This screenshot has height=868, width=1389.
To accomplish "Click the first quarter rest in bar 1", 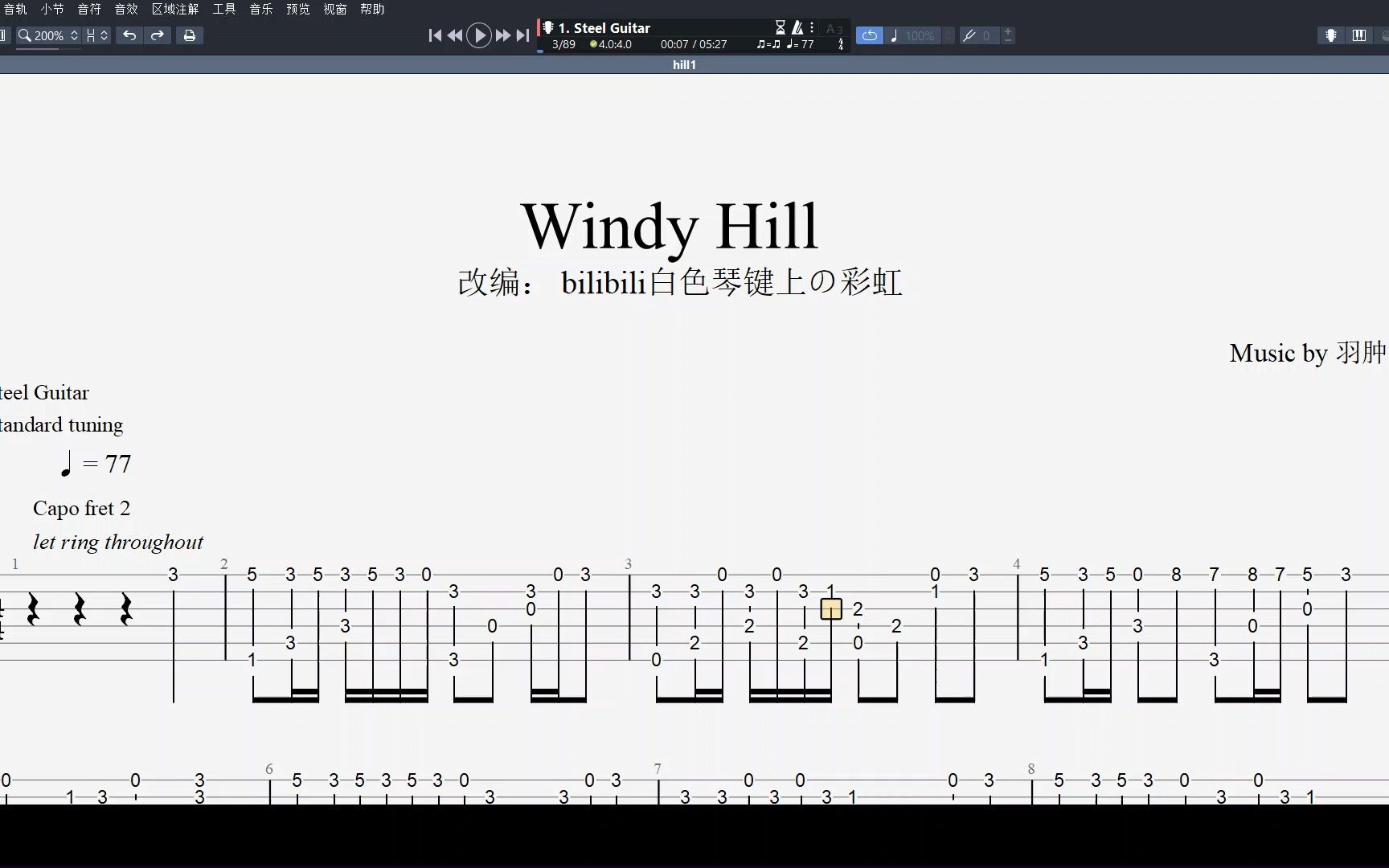I will coord(33,609).
